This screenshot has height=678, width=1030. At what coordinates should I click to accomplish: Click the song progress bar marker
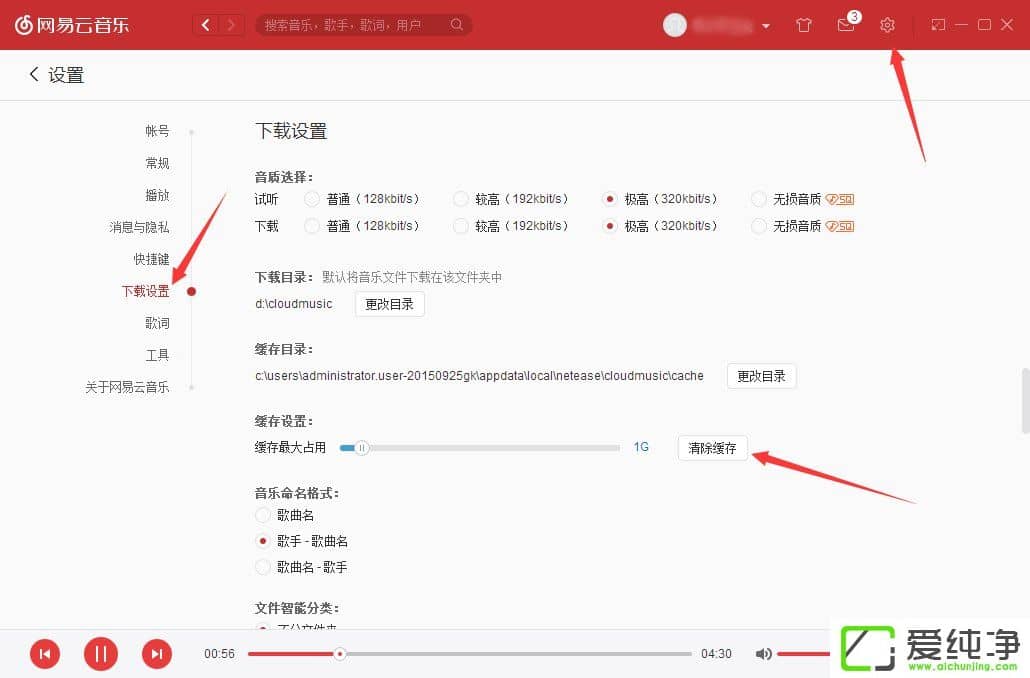340,653
